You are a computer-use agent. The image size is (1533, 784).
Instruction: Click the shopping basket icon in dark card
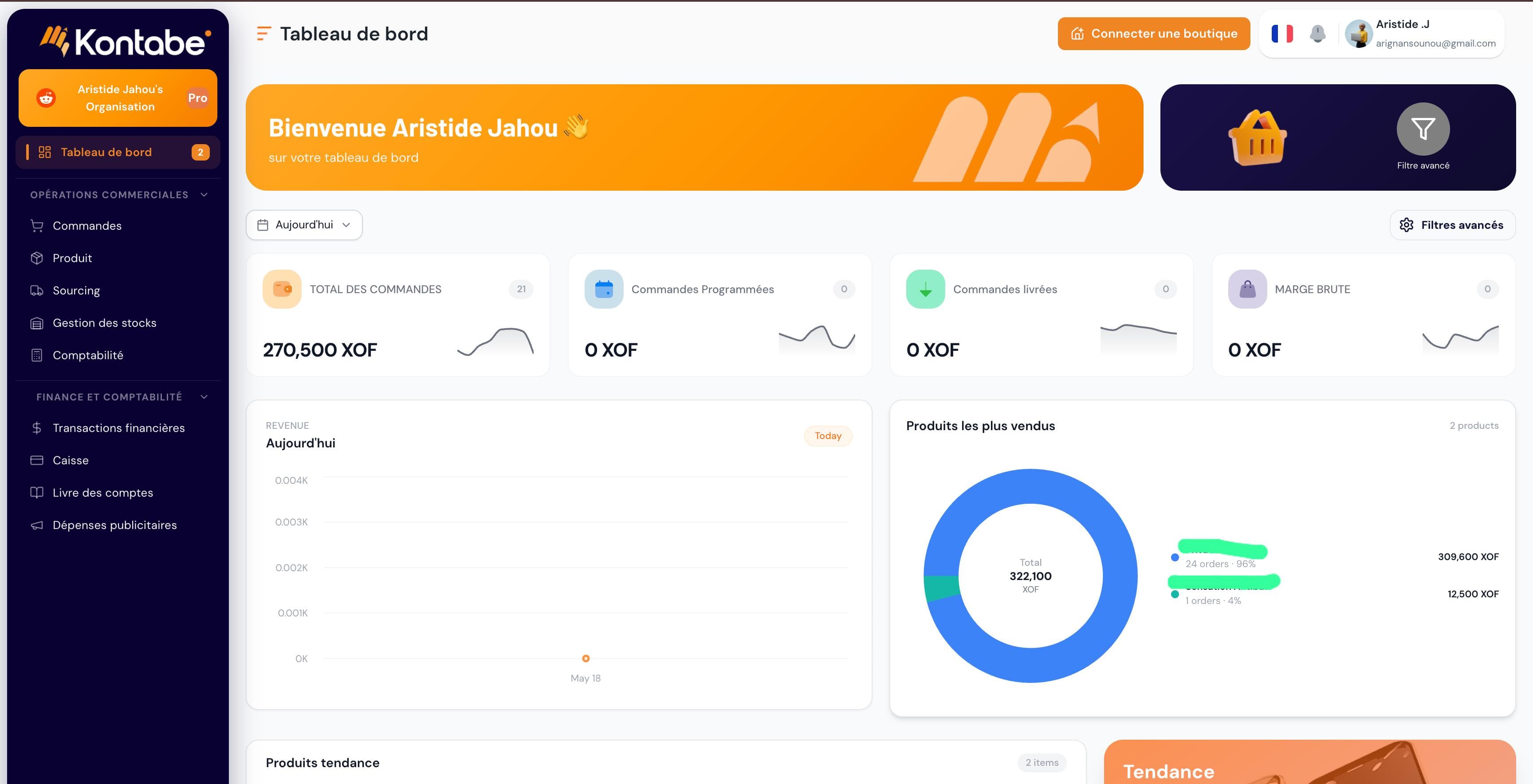click(1258, 137)
